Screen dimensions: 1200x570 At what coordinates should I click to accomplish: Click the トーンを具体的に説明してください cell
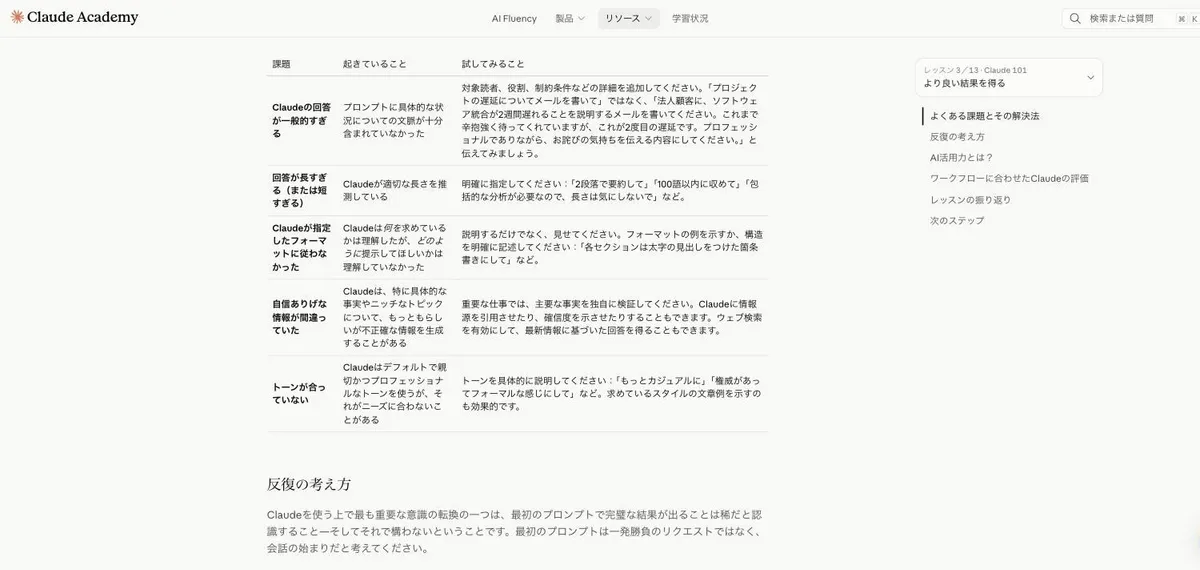(x=610, y=393)
